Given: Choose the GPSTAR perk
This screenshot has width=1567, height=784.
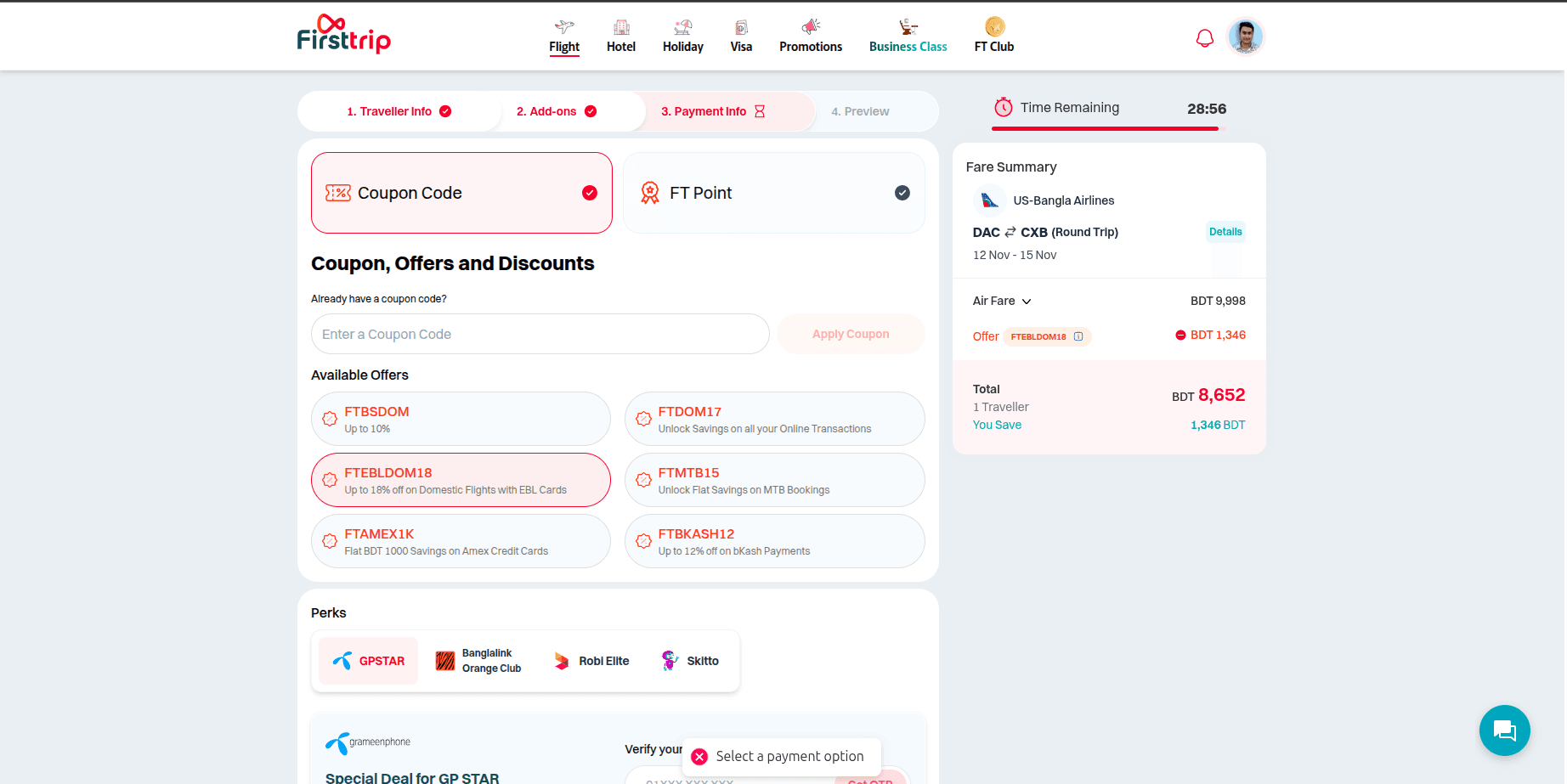Looking at the screenshot, I should [x=368, y=661].
